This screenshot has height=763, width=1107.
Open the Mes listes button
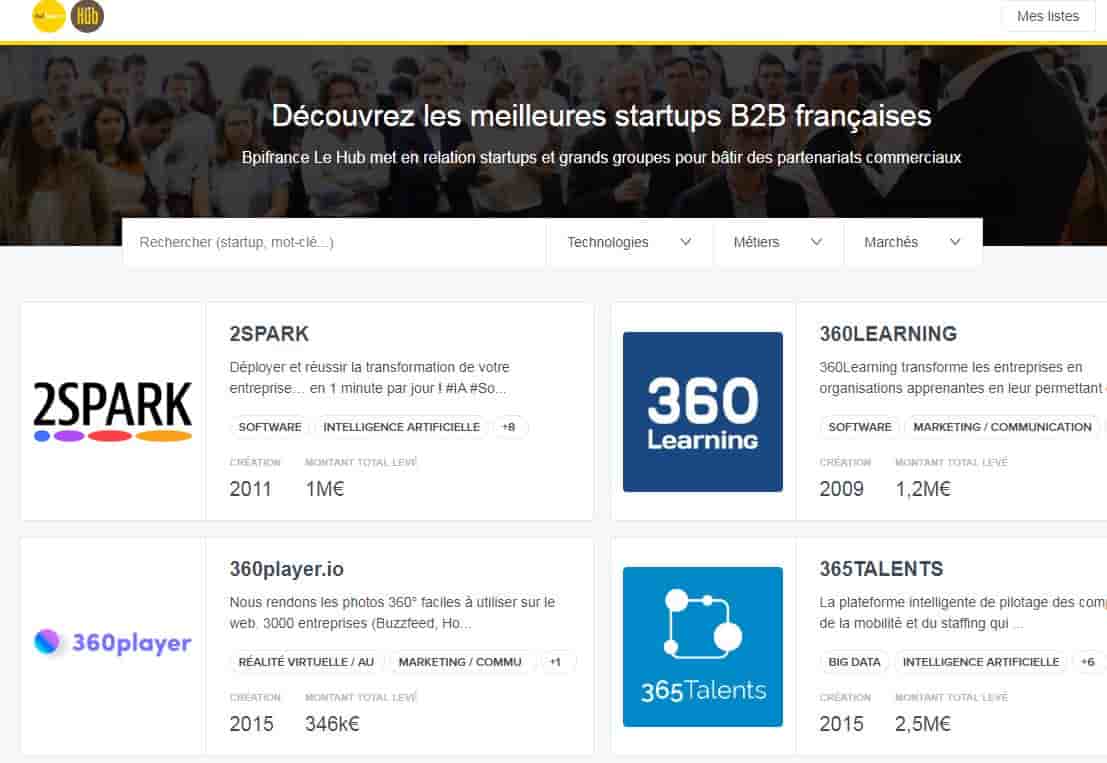pyautogui.click(x=1048, y=16)
